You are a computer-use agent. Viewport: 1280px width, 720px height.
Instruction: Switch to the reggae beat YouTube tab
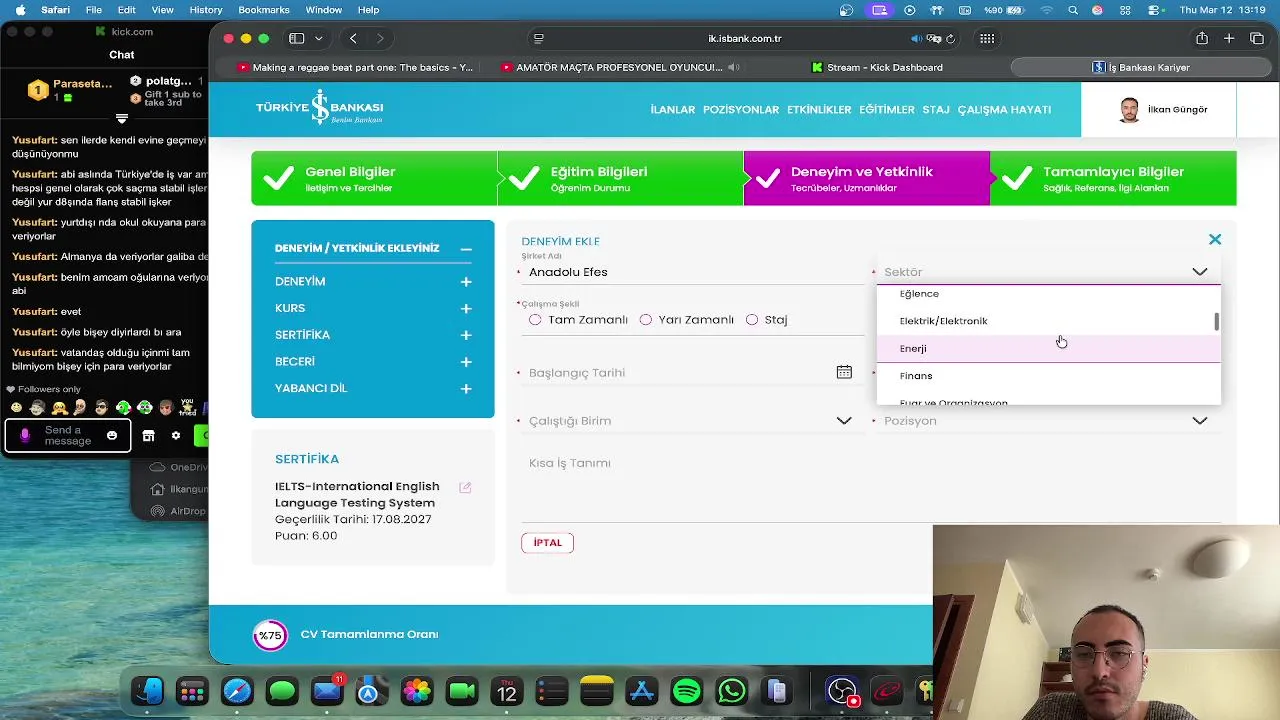coord(354,67)
